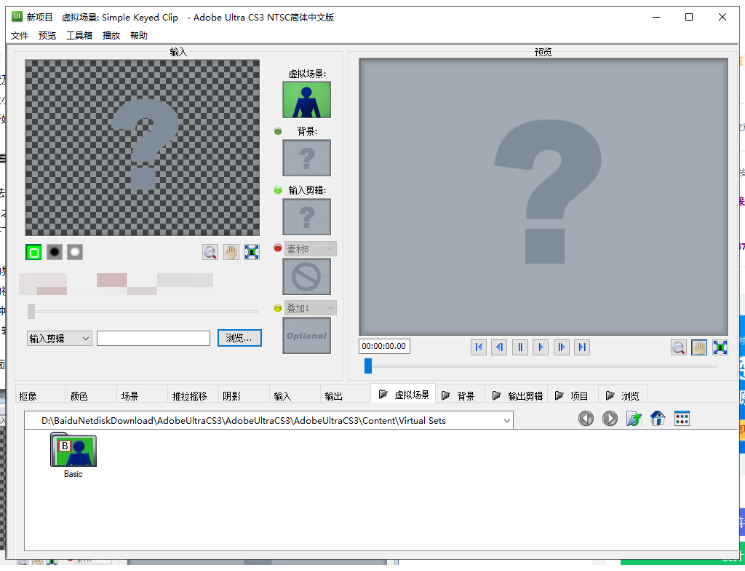Activate preview pan hand tool
This screenshot has height=571, width=745.
click(699, 348)
